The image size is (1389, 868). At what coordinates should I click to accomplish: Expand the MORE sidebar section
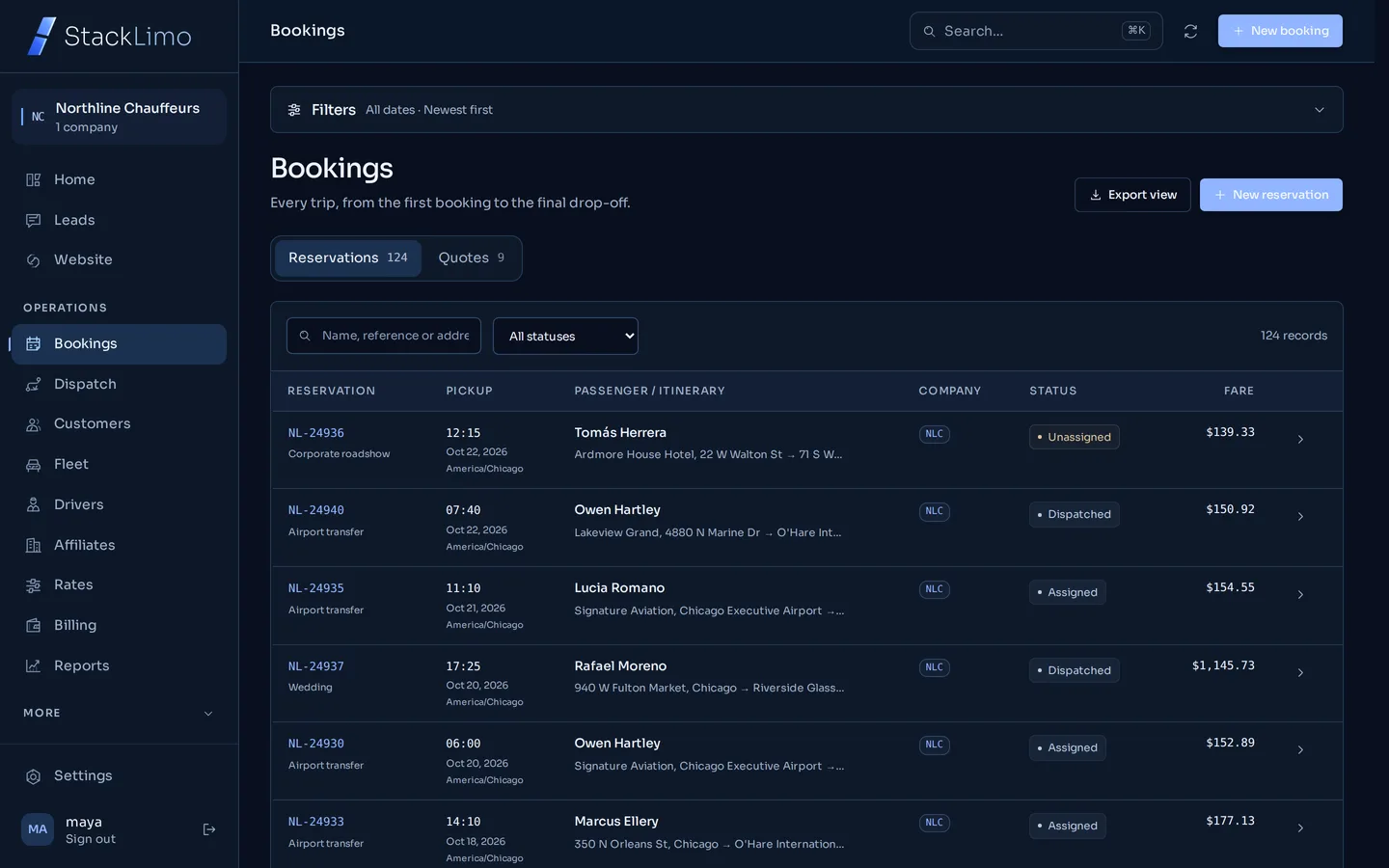pos(119,714)
